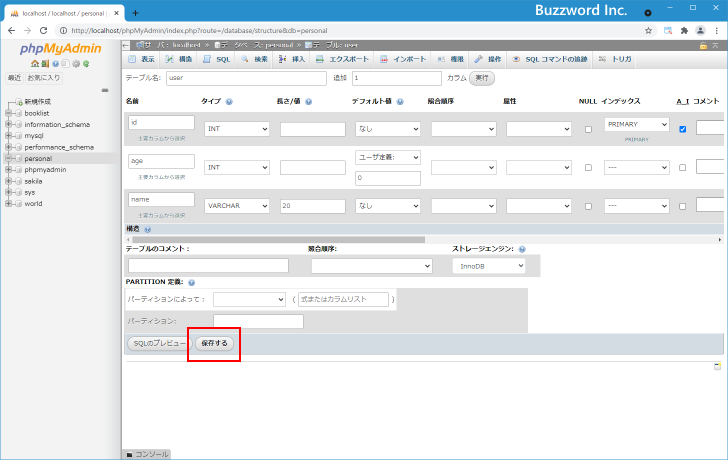
Task: Click the phpMyAdmin home icon in sidebar
Action: (x=34, y=63)
